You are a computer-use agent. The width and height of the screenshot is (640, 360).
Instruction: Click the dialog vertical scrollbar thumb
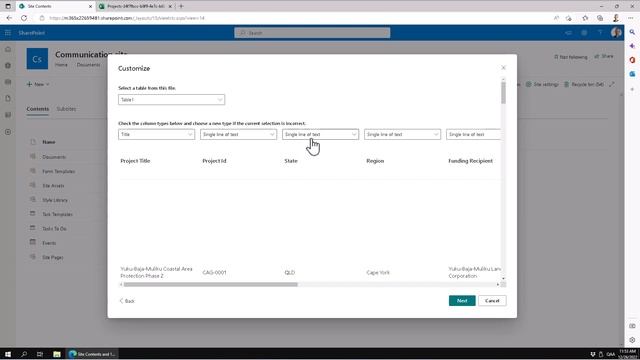503,93
